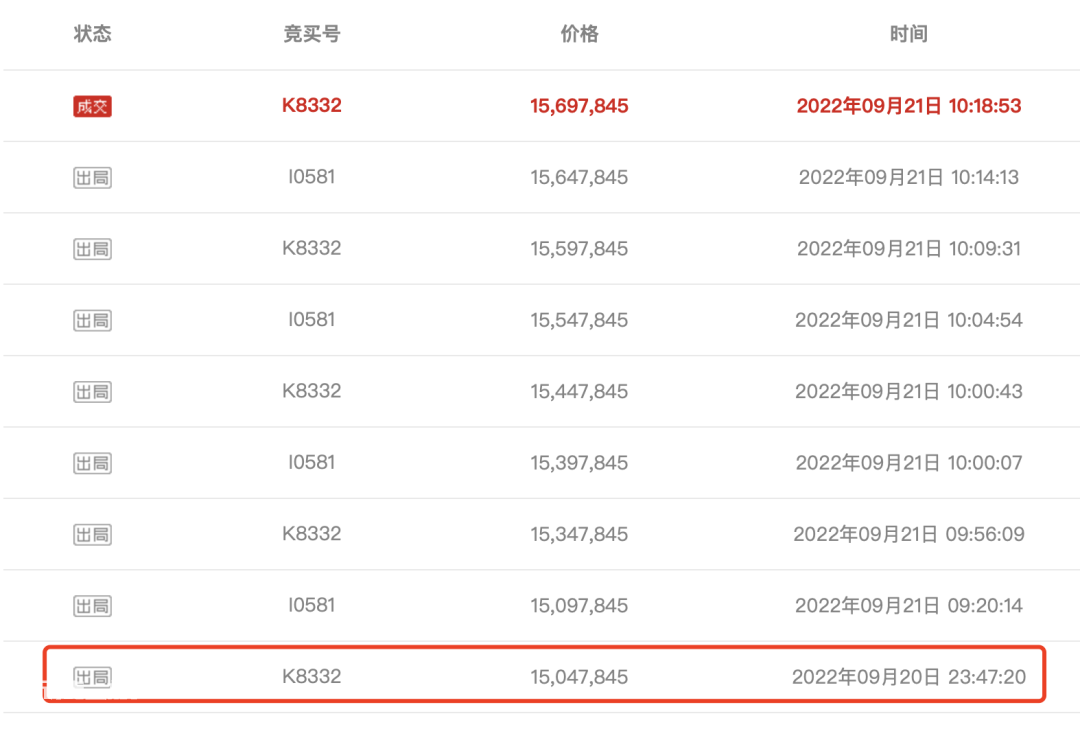Click 出局 badge in the 15,097,845 row
This screenshot has height=740, width=1080.
92,606
